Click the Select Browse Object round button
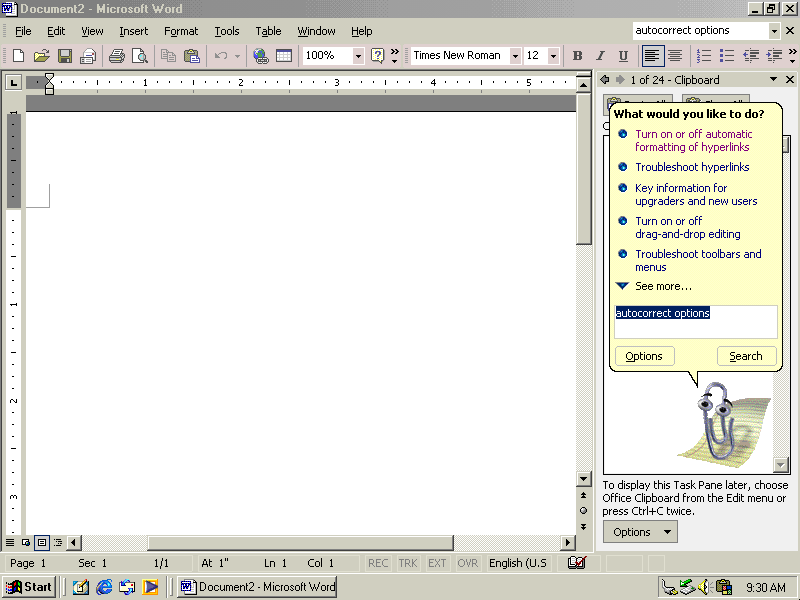The width and height of the screenshot is (800, 600). [x=584, y=511]
